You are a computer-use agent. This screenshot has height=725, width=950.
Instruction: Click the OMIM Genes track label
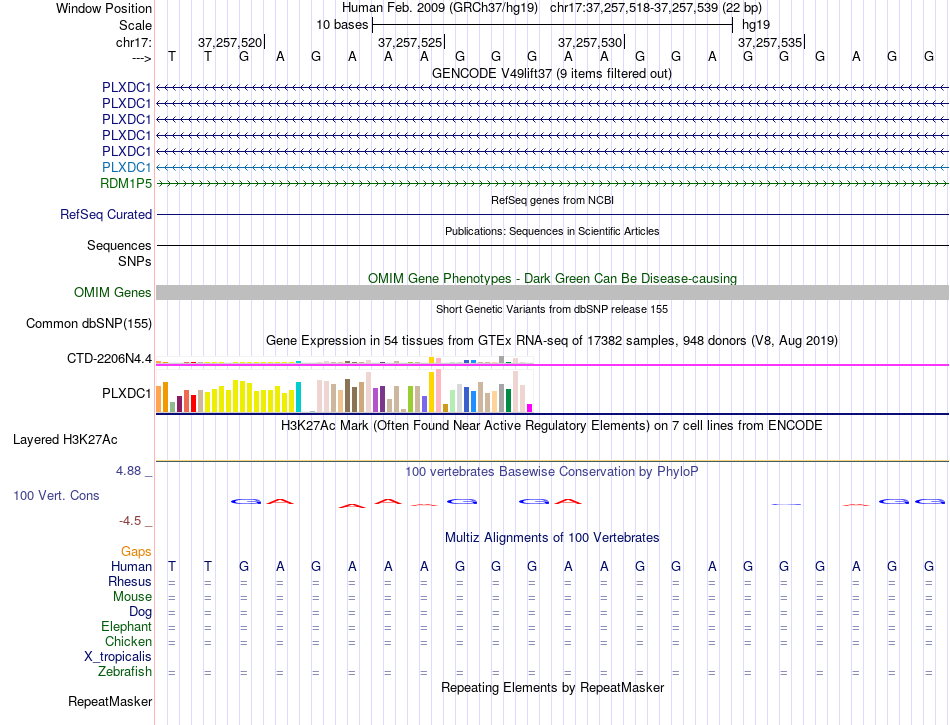113,293
